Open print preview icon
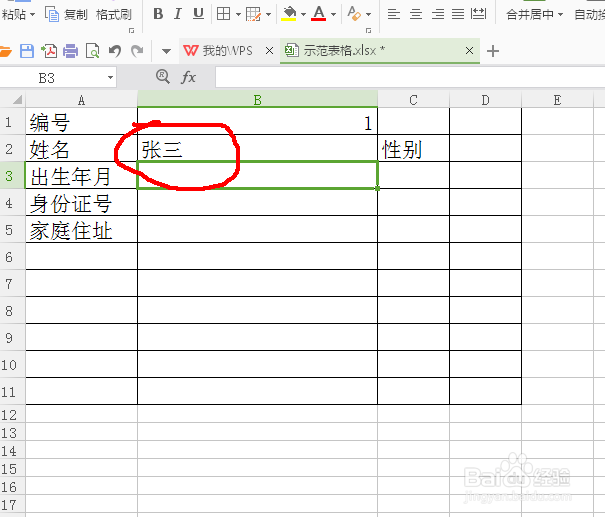This screenshot has height=517, width=605. coord(93,51)
